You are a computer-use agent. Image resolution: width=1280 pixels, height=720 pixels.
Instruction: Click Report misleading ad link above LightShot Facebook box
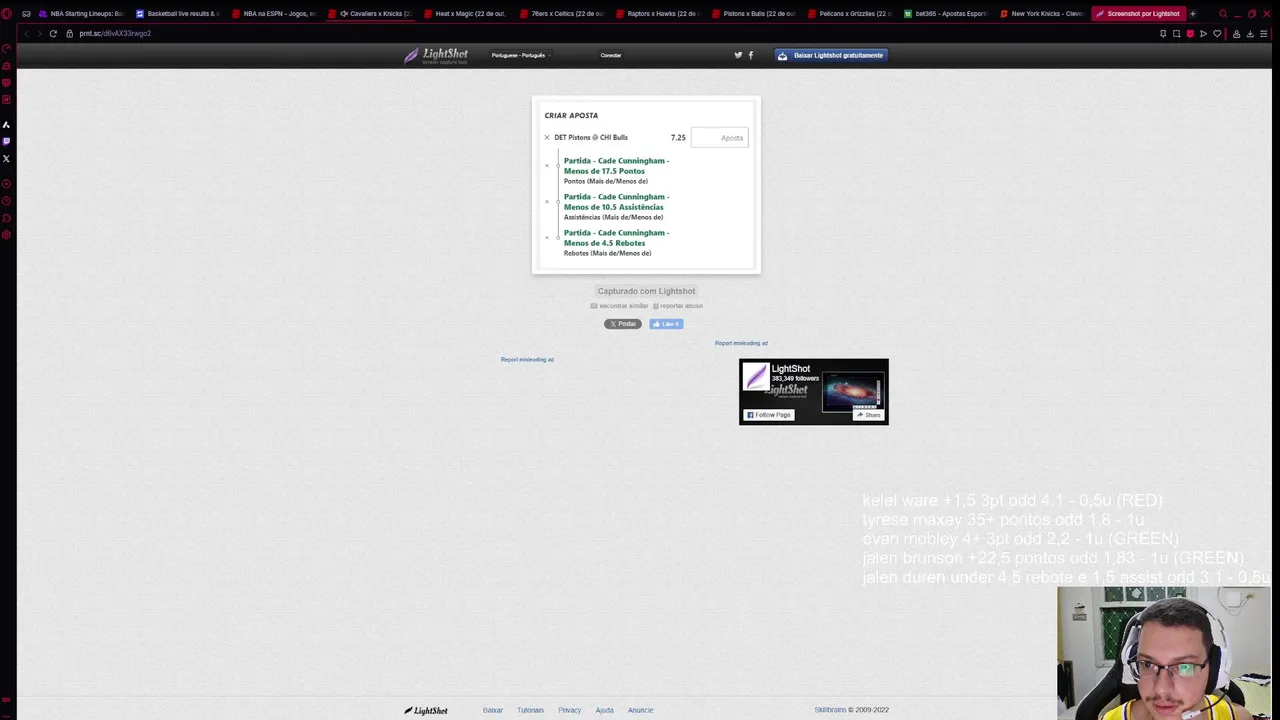point(741,343)
